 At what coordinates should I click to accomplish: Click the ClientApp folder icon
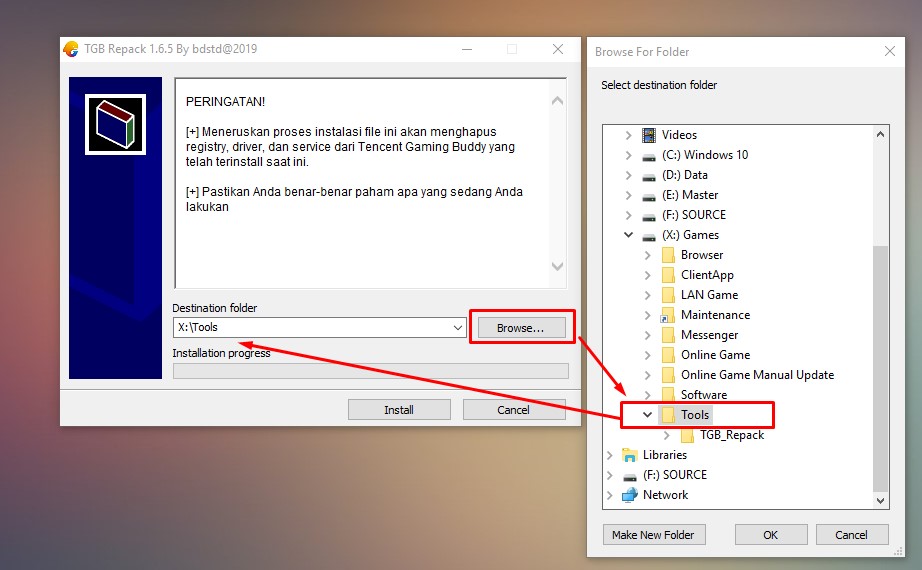click(x=668, y=275)
